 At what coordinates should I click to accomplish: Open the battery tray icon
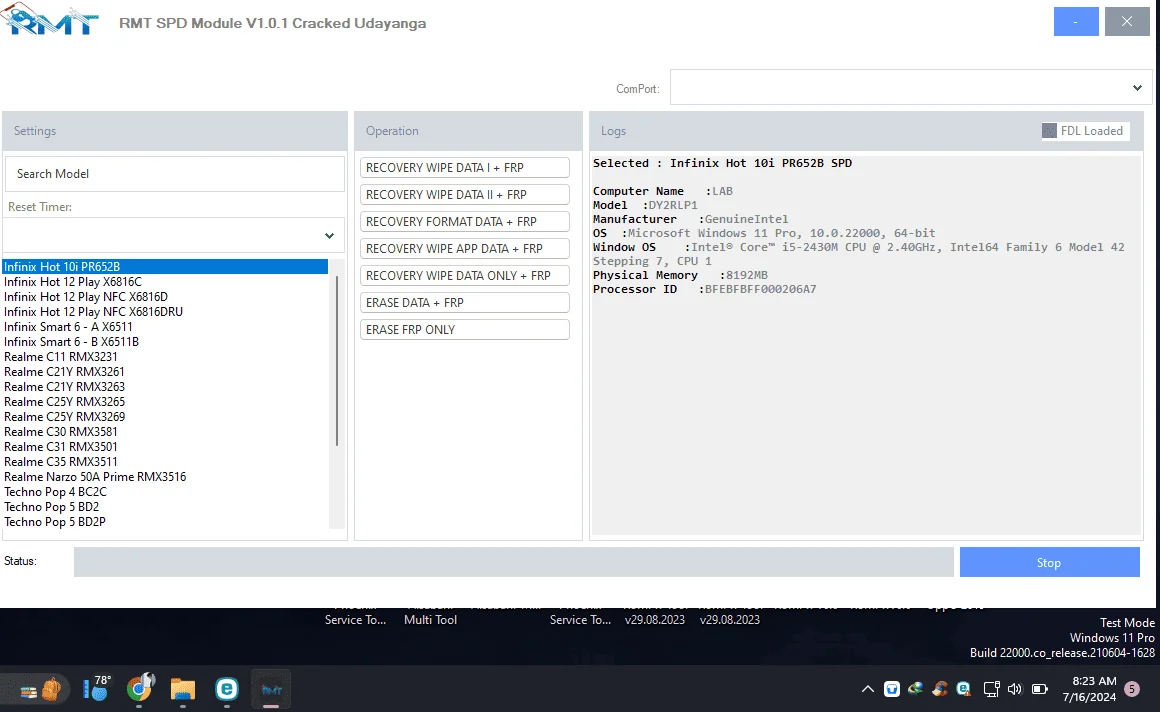click(x=1040, y=689)
